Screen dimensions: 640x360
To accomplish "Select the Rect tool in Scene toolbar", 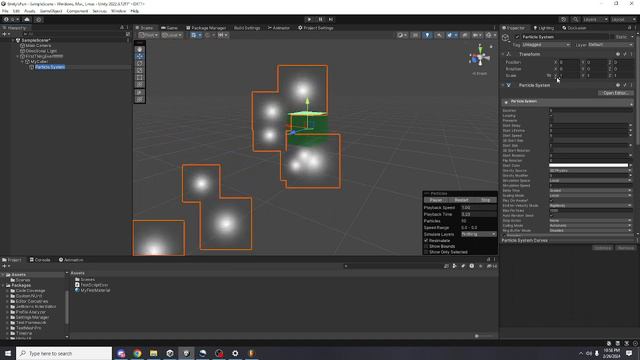I will point(140,77).
